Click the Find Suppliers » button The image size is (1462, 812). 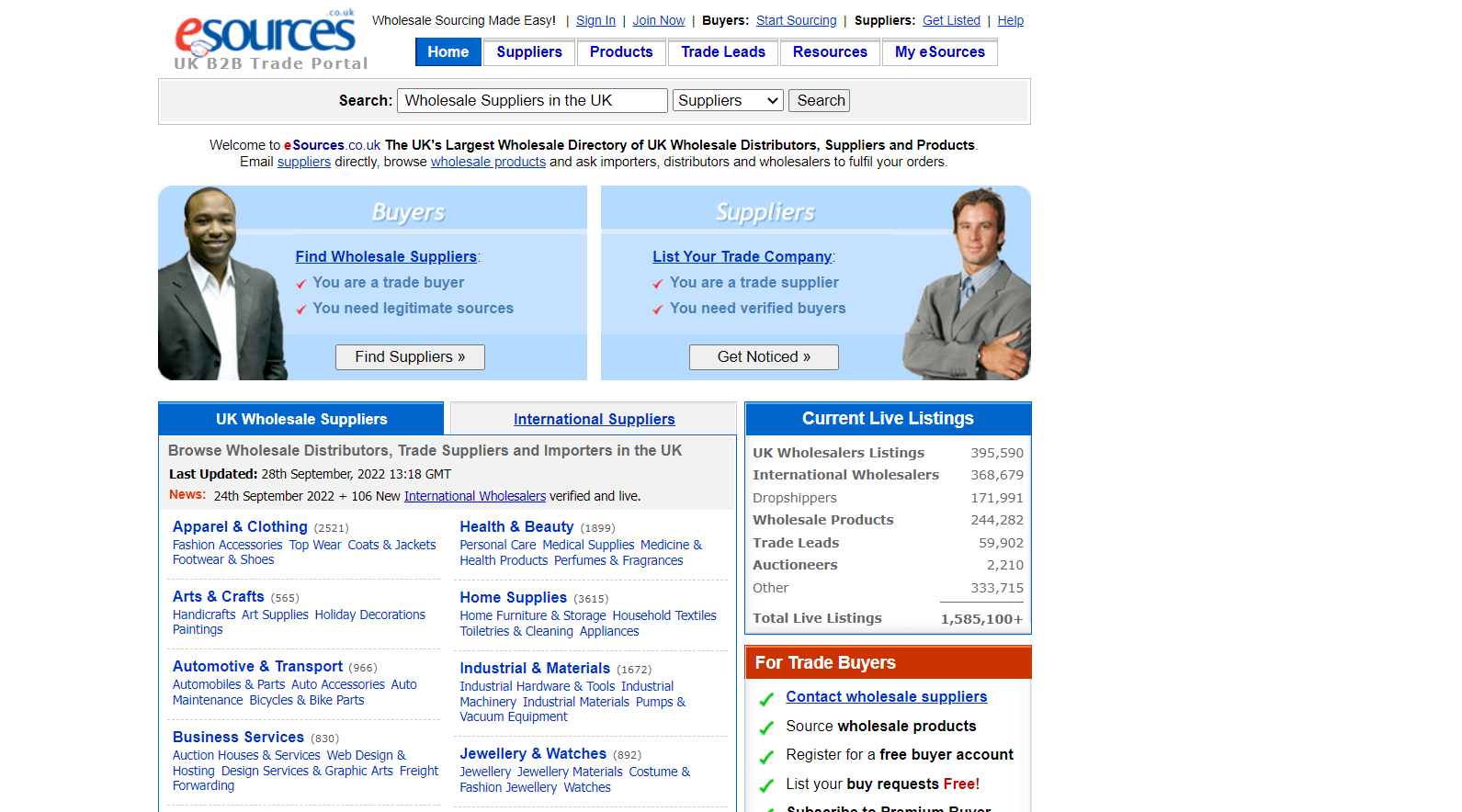pyautogui.click(x=410, y=357)
